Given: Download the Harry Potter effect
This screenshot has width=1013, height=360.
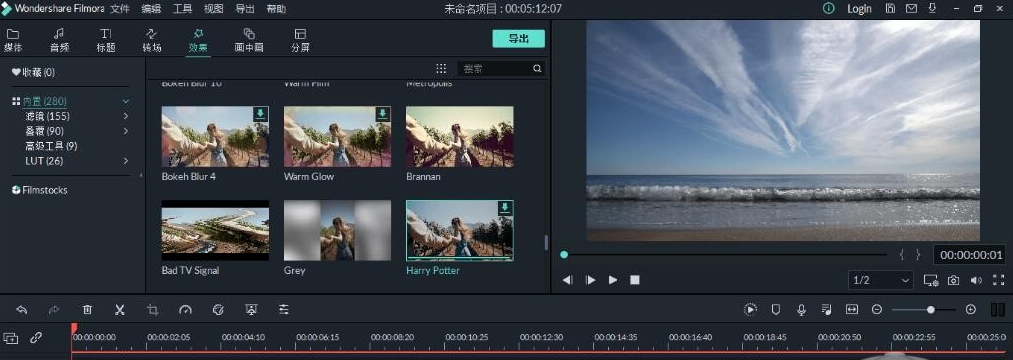Looking at the screenshot, I should tap(505, 208).
